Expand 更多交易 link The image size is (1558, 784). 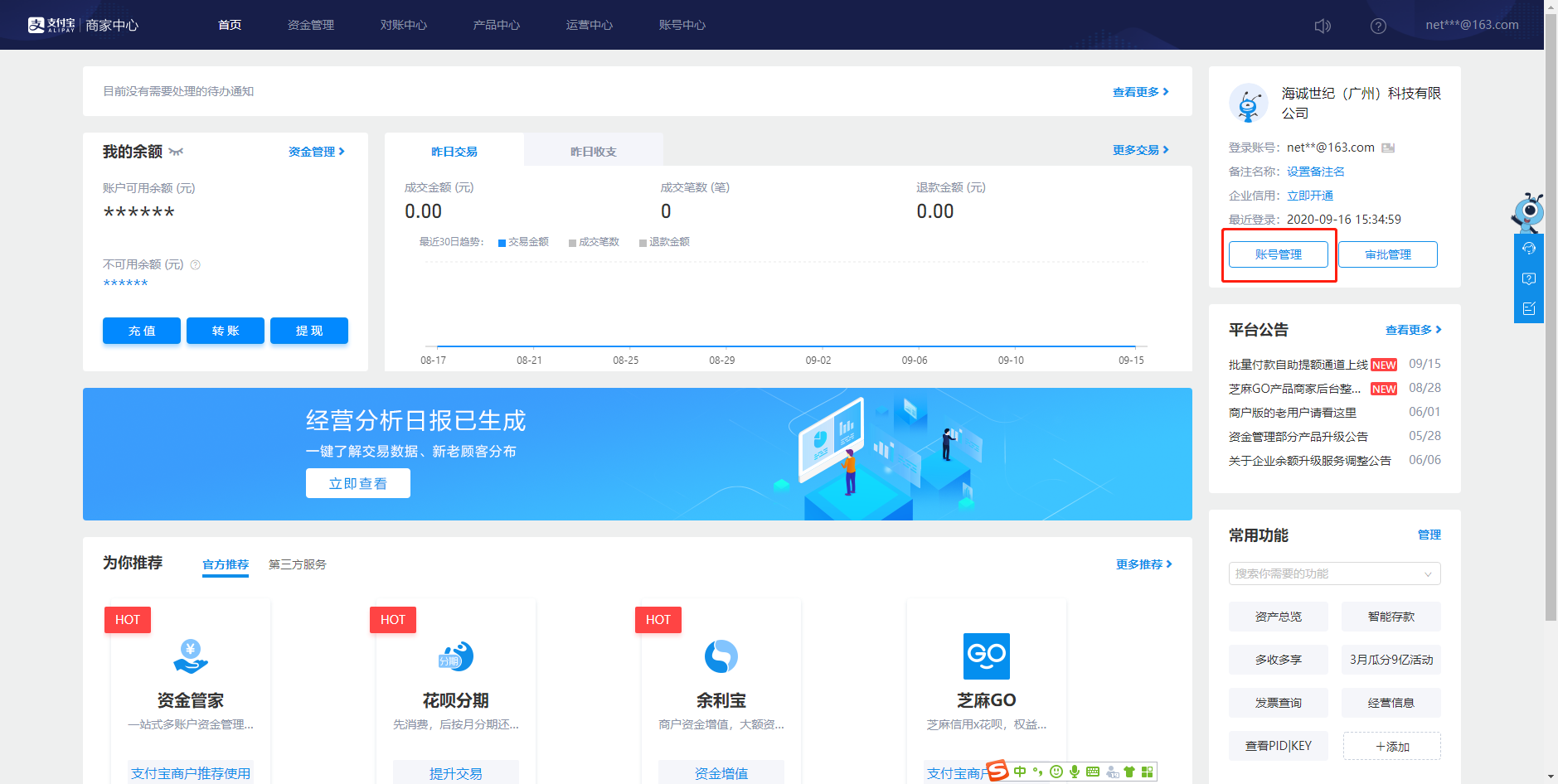1141,150
